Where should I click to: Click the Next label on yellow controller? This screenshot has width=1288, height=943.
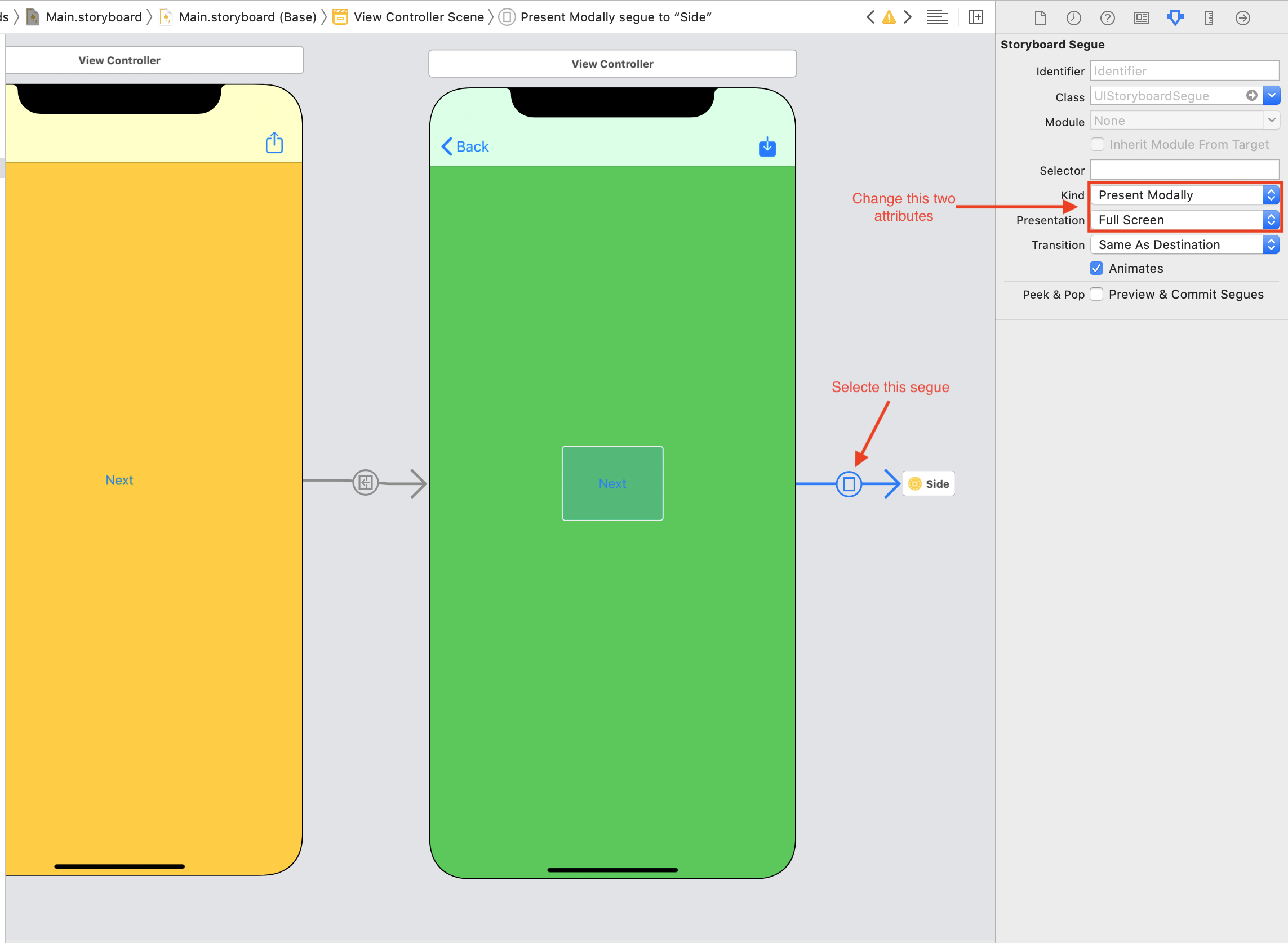click(x=119, y=481)
